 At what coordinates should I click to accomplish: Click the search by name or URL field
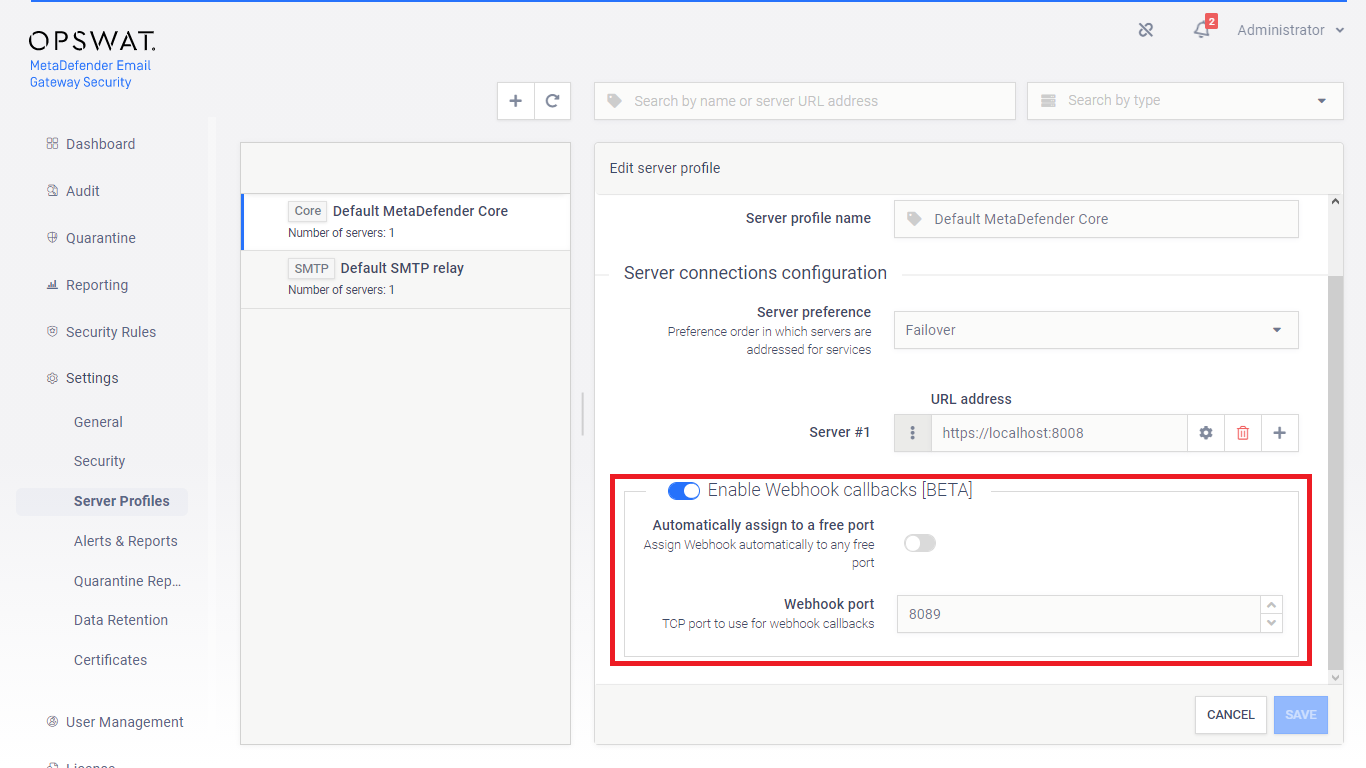tap(805, 101)
